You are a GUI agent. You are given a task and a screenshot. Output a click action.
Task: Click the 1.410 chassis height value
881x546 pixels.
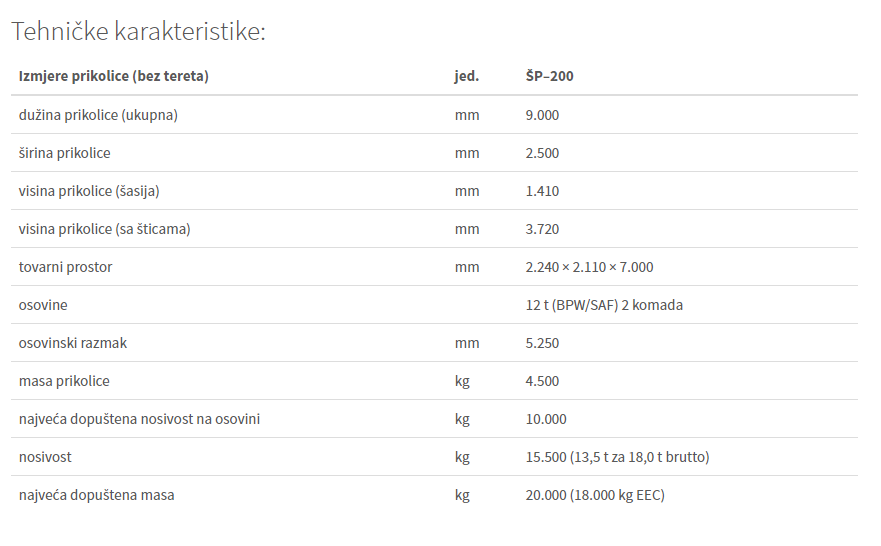coord(542,191)
